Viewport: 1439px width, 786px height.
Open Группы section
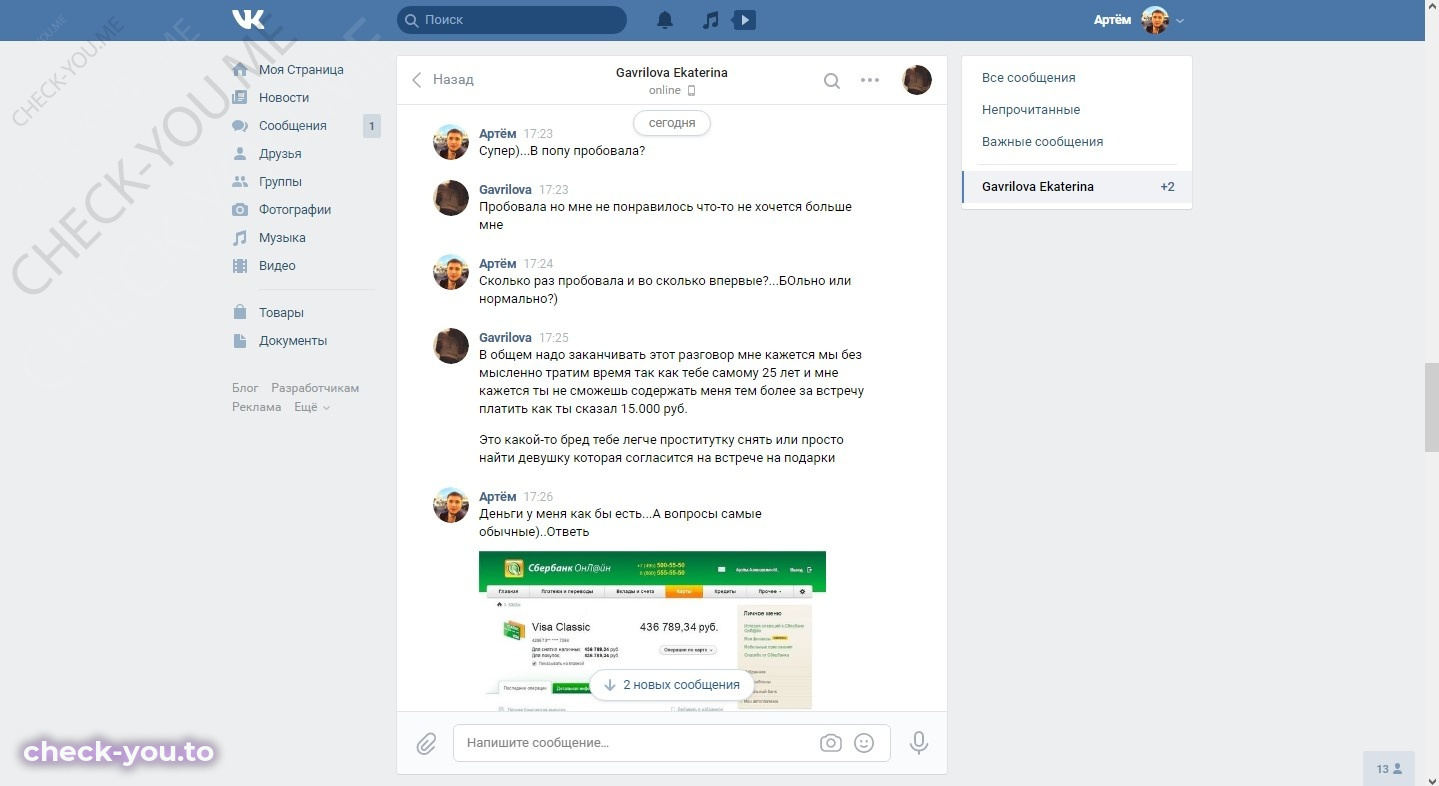pyautogui.click(x=280, y=182)
